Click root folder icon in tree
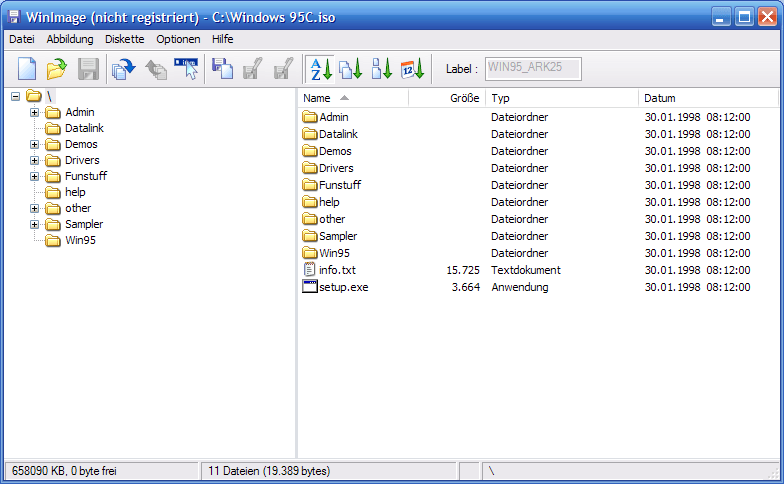 34,96
